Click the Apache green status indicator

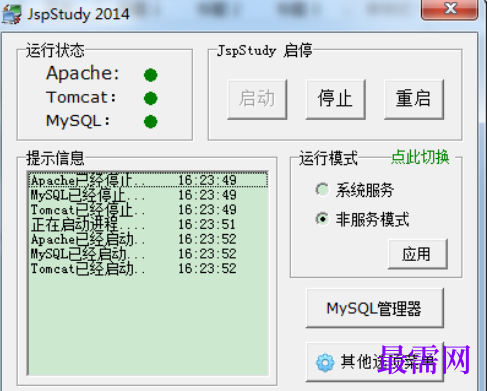(151, 75)
